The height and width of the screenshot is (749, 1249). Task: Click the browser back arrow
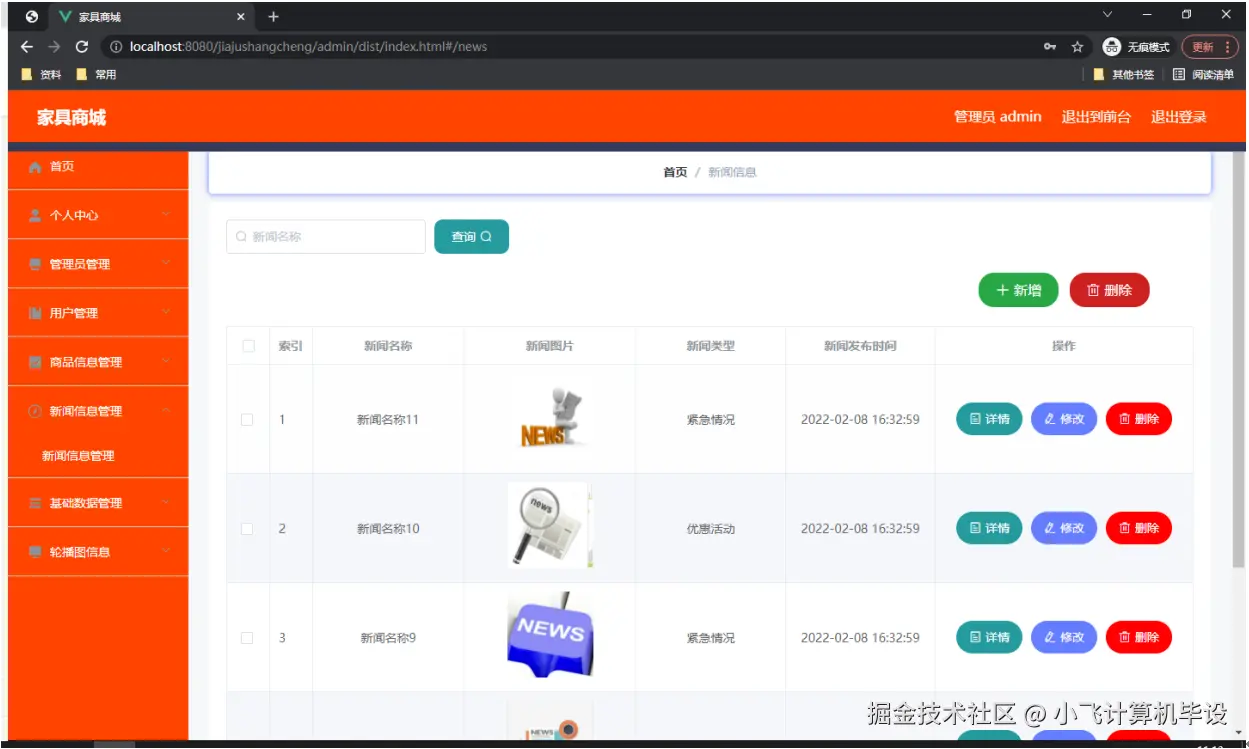coord(27,47)
